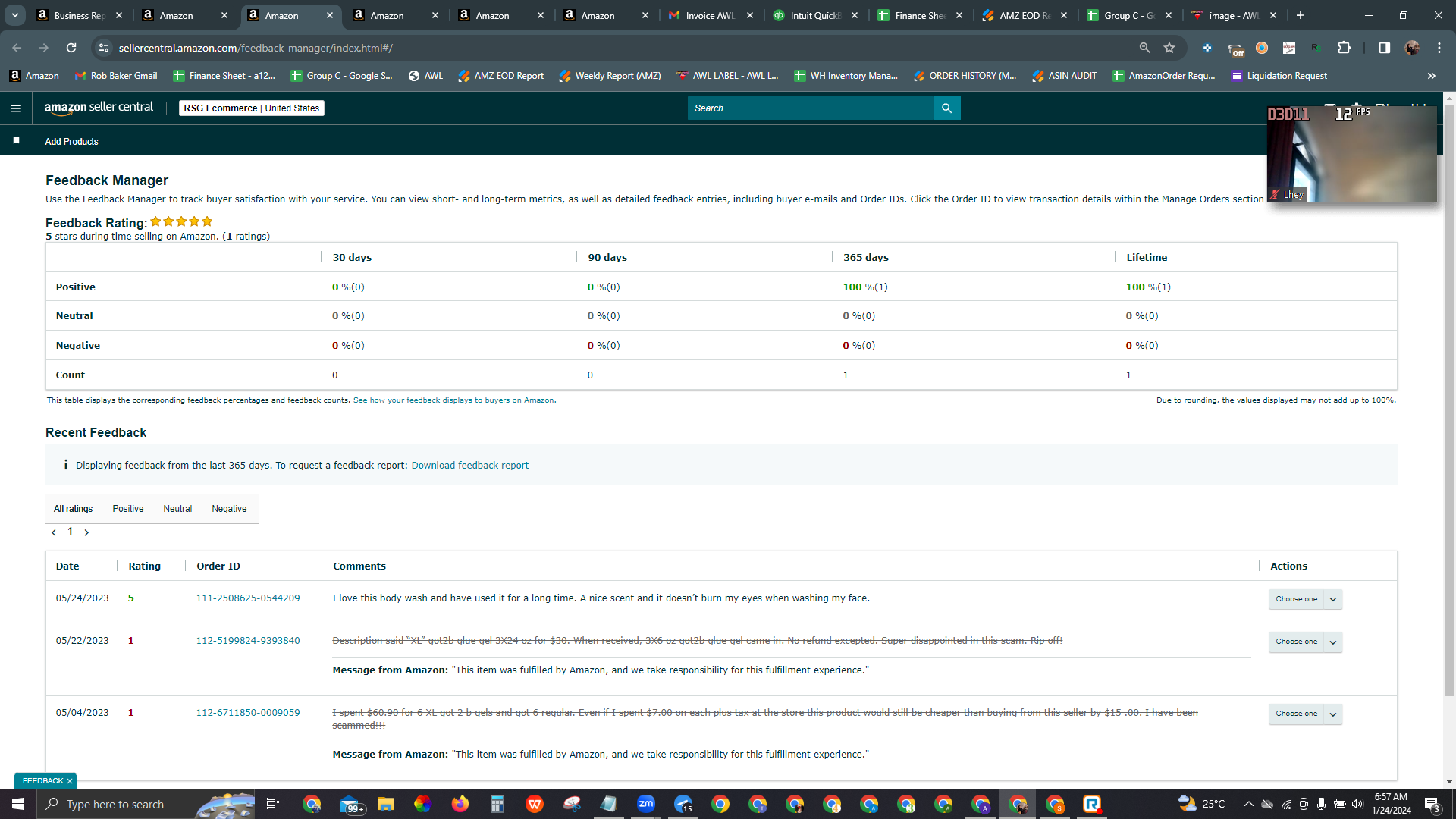1456x819 pixels.
Task: Select the All ratings tab
Action: (74, 509)
